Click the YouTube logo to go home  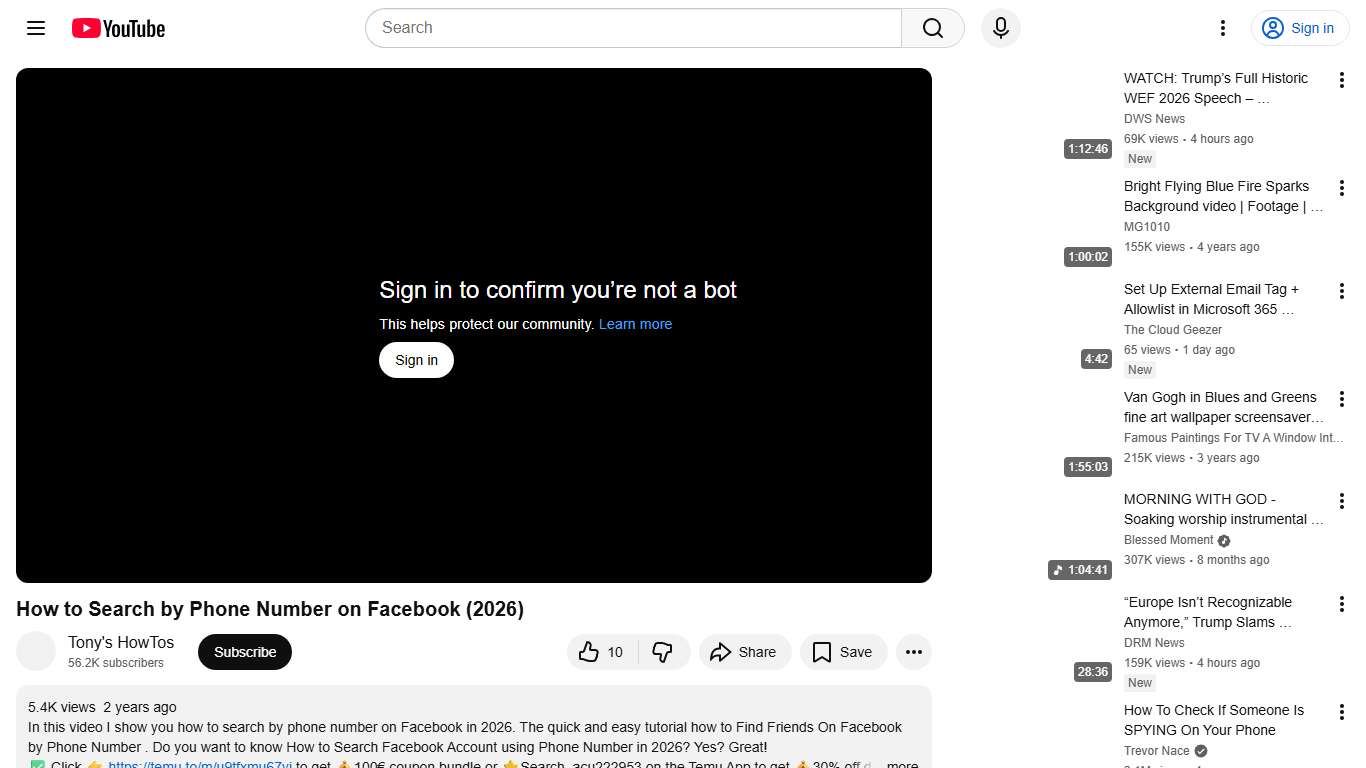117,28
